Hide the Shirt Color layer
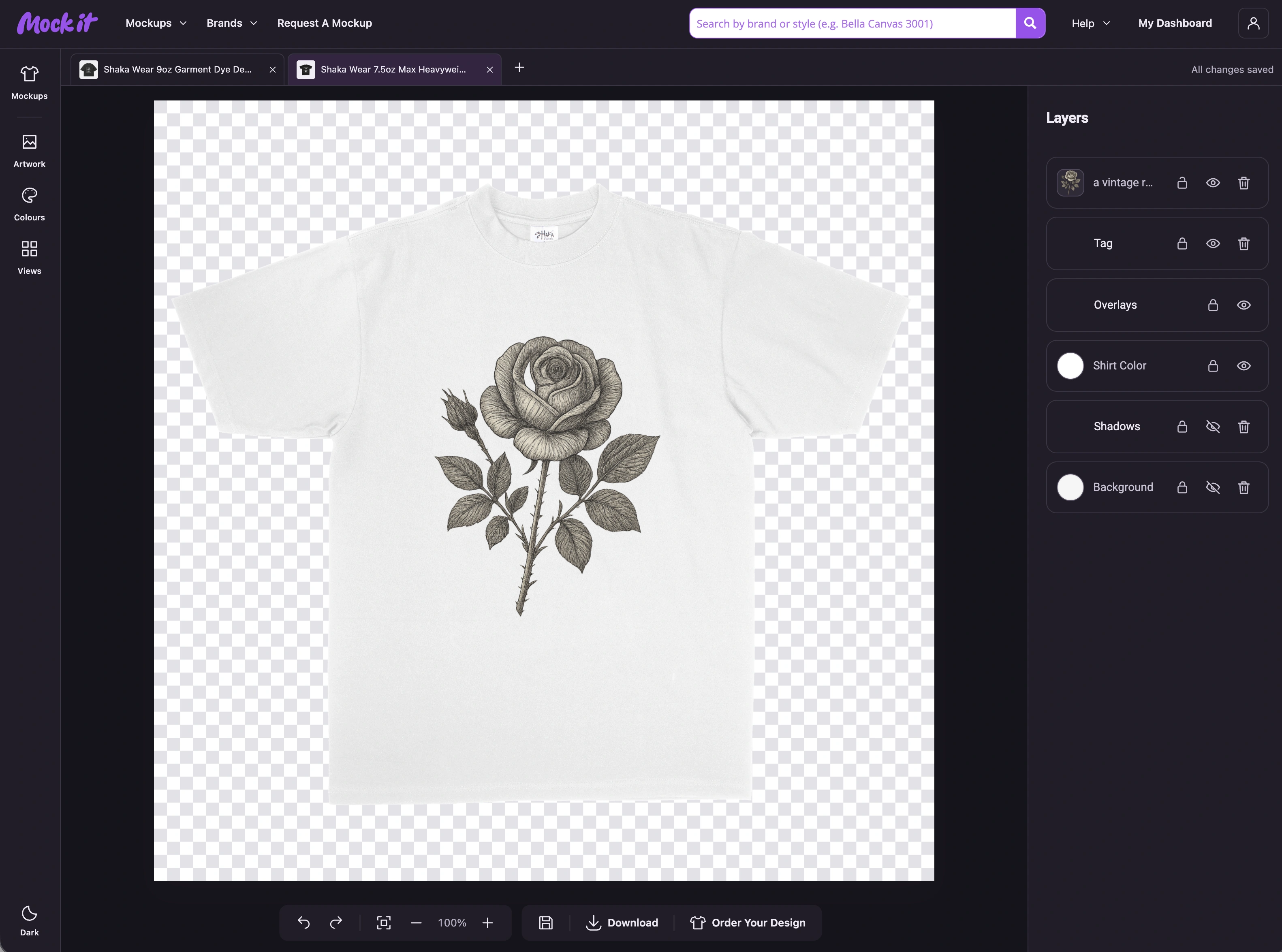Image resolution: width=1282 pixels, height=952 pixels. (x=1244, y=366)
